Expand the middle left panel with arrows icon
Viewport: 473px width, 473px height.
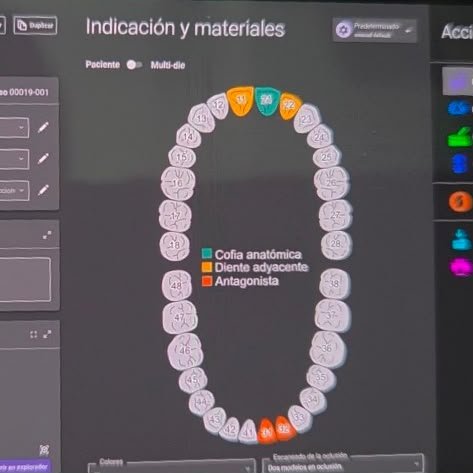(x=47, y=235)
